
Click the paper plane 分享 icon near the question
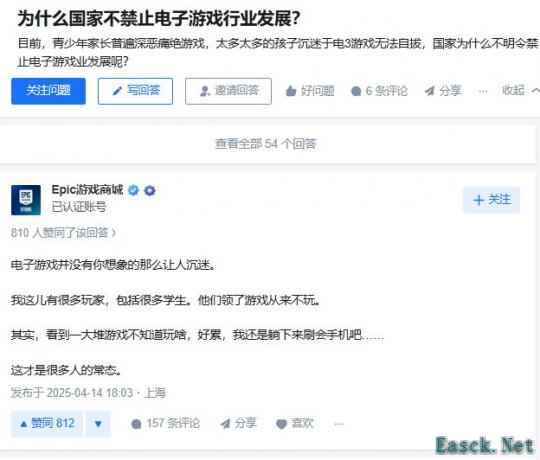pos(429,91)
